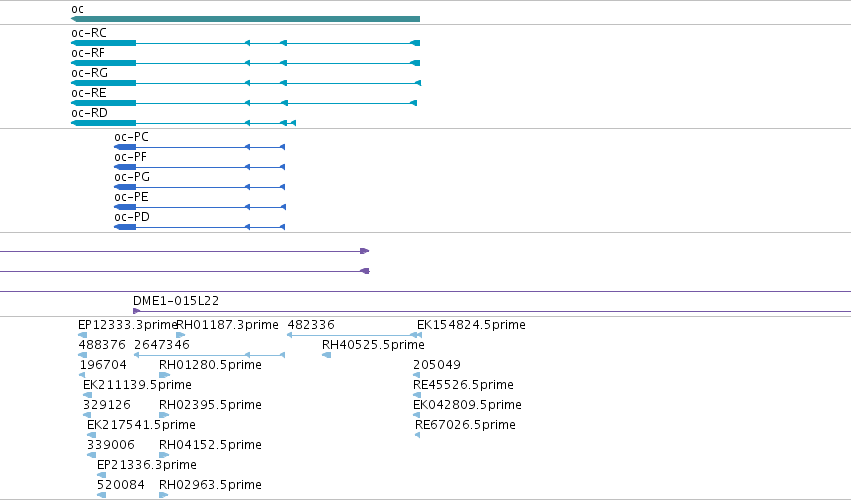Image resolution: width=851 pixels, height=500 pixels.
Task: Select transcript oc-RG label
Action: point(90,73)
